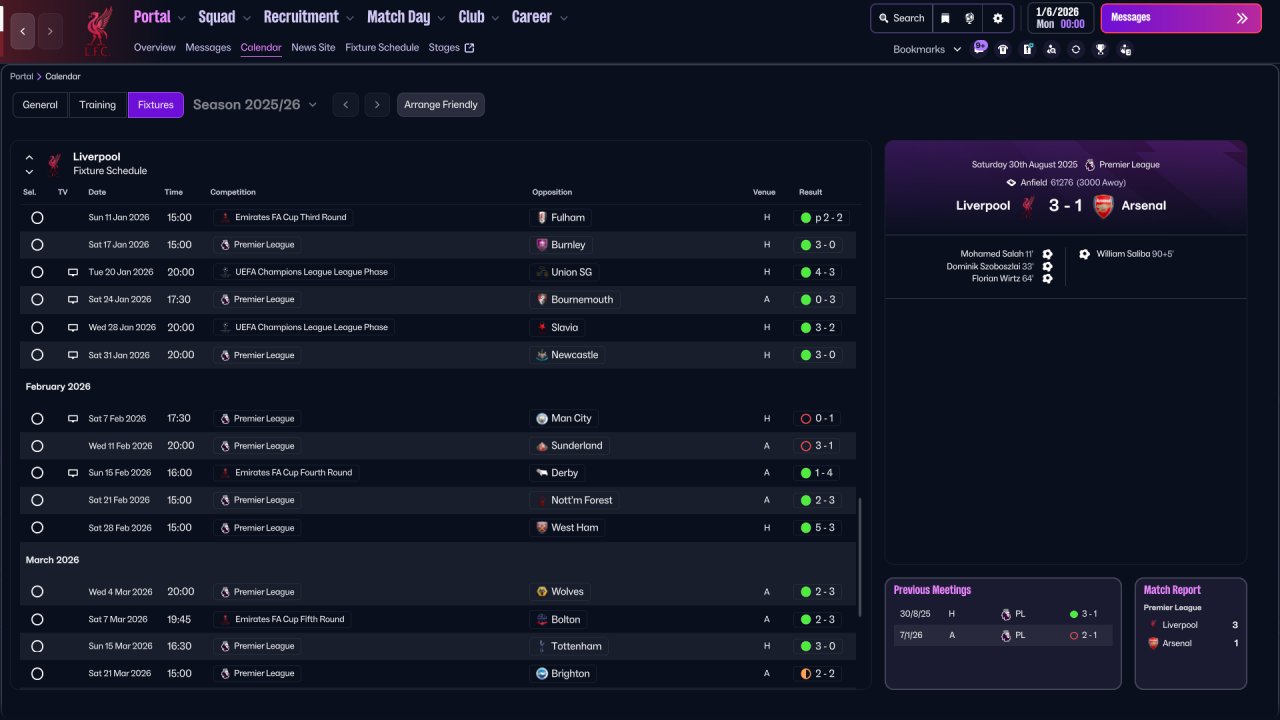Expand the Portal menu chevron
The height and width of the screenshot is (720, 1280).
click(x=181, y=18)
